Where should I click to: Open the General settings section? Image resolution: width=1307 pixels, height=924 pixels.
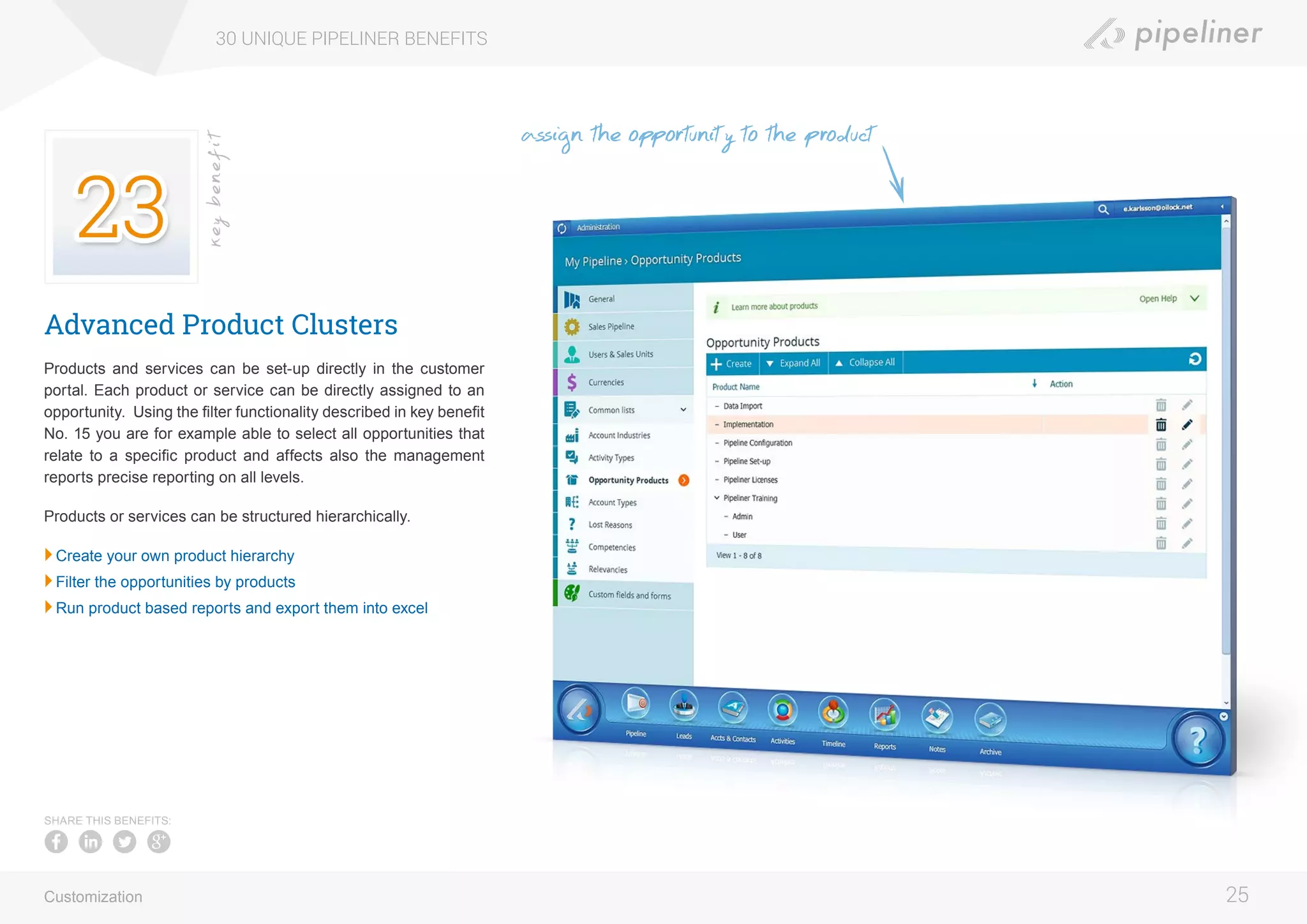(624, 299)
